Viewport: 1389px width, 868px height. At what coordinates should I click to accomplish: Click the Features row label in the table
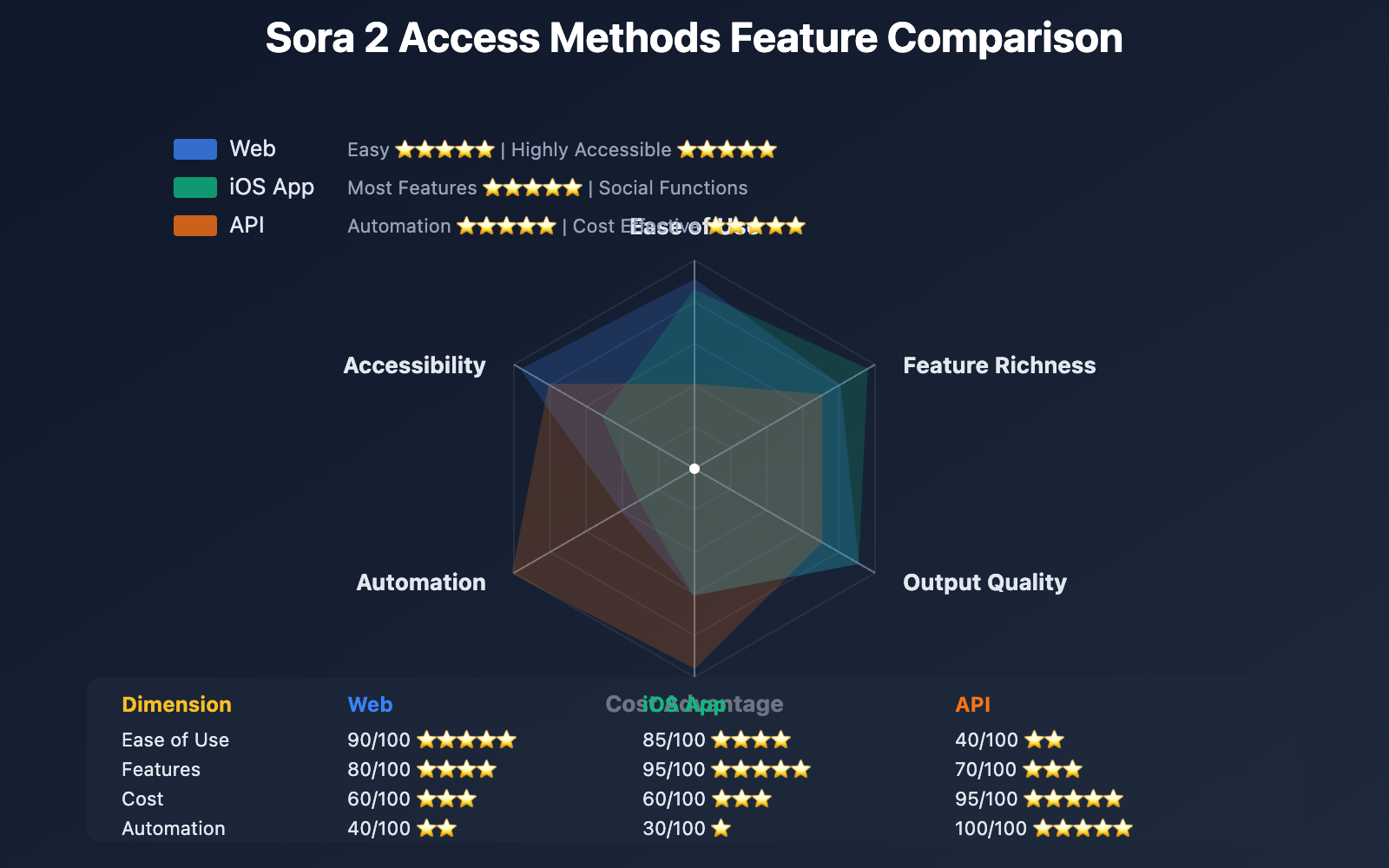[161, 769]
